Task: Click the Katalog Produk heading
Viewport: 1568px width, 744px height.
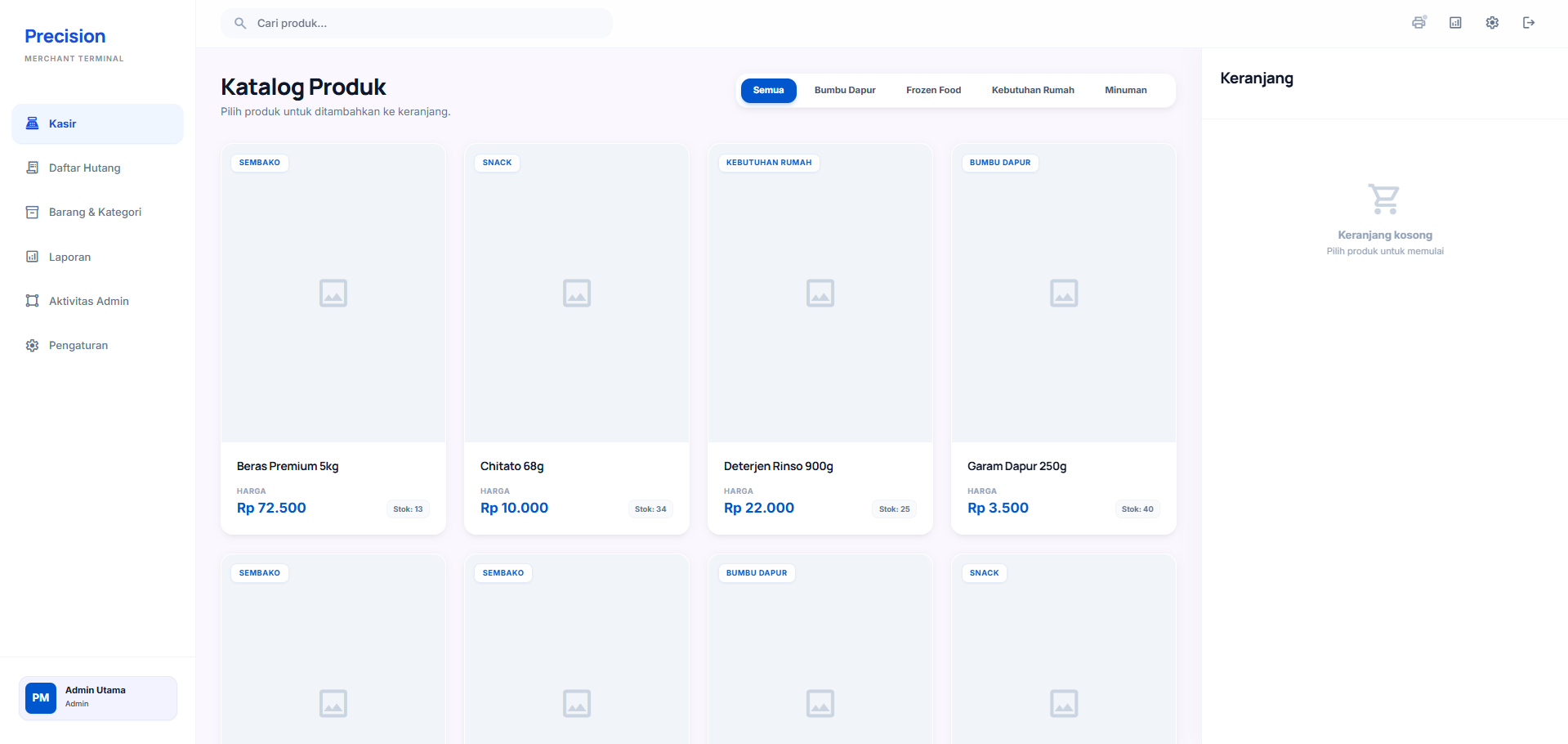Action: pos(303,87)
